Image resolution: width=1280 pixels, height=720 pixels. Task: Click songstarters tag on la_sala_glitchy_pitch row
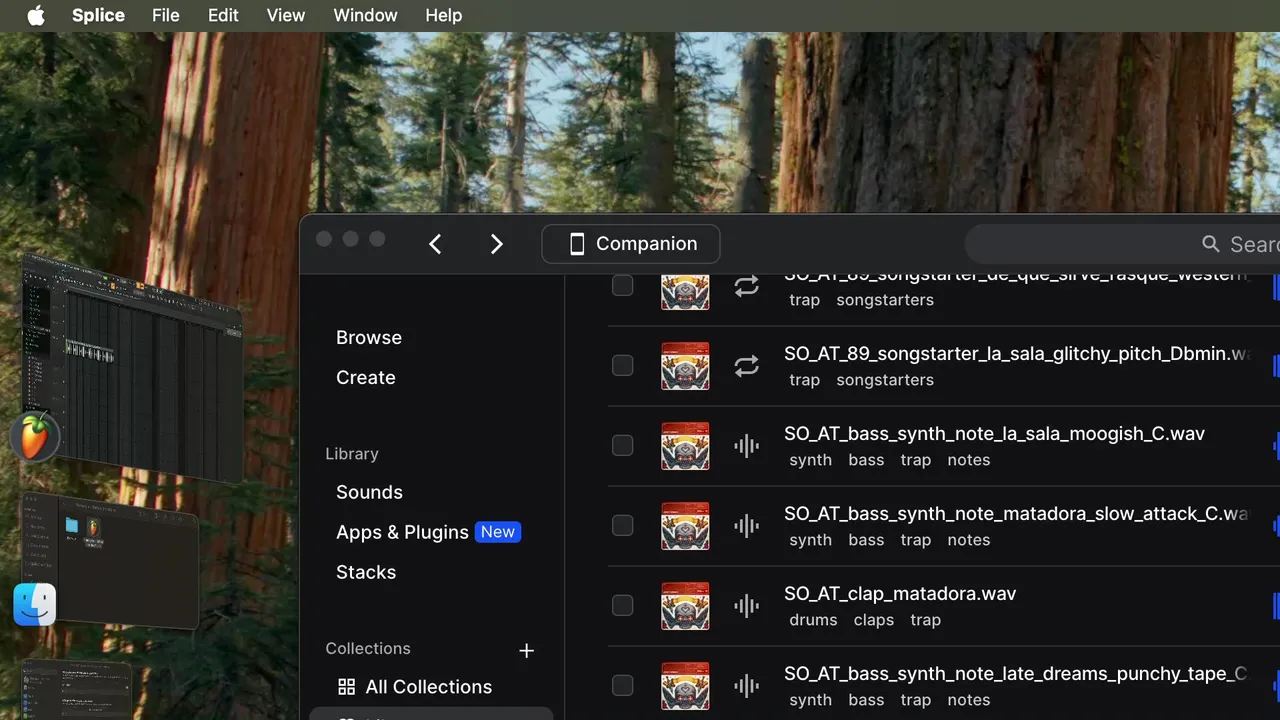pyautogui.click(x=885, y=380)
